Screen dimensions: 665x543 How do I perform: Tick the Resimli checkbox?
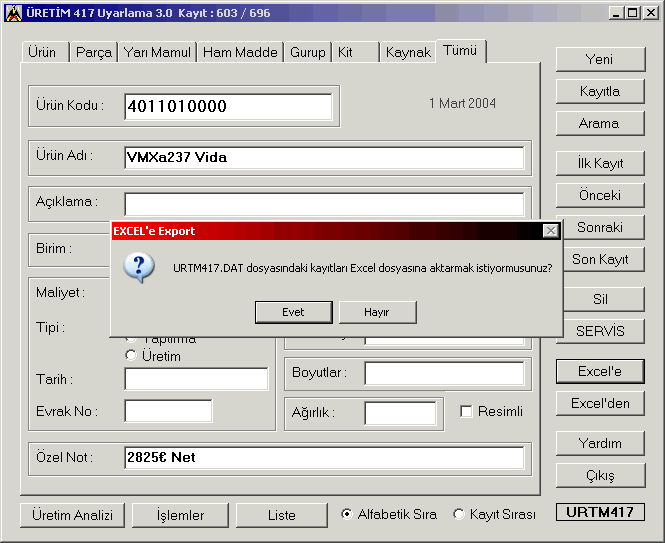(467, 411)
